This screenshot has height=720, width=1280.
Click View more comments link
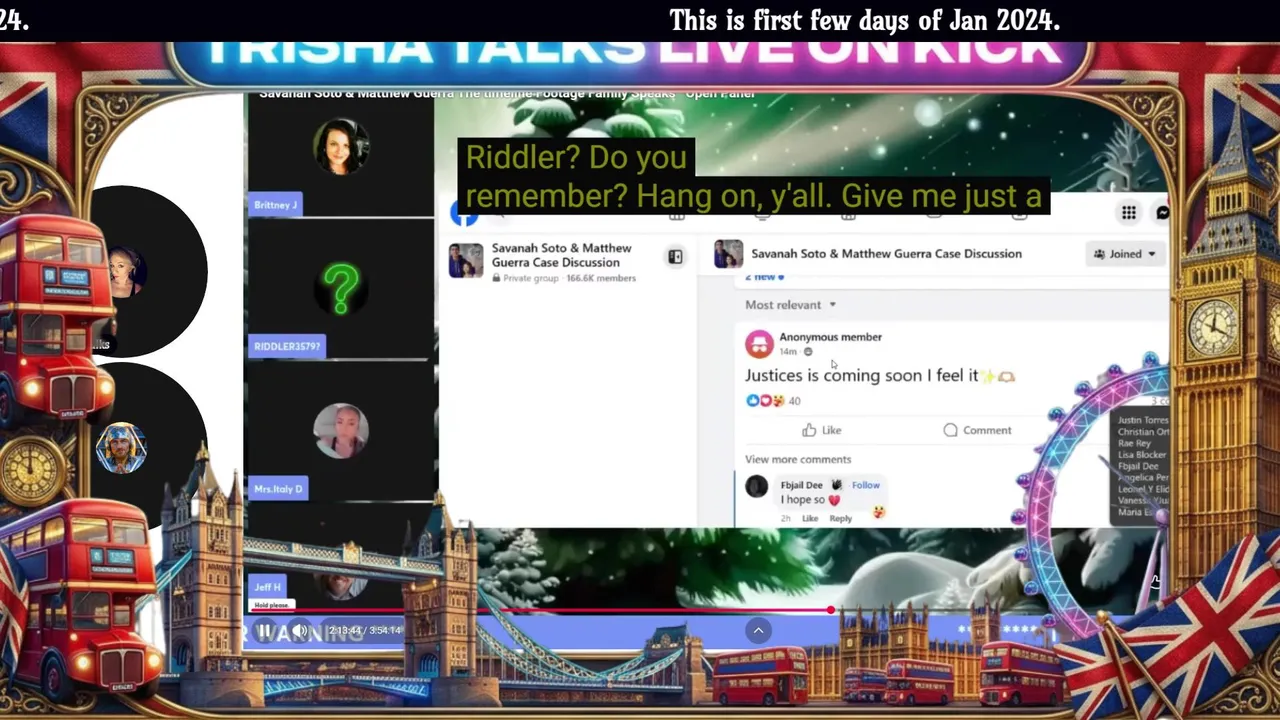[x=798, y=459]
